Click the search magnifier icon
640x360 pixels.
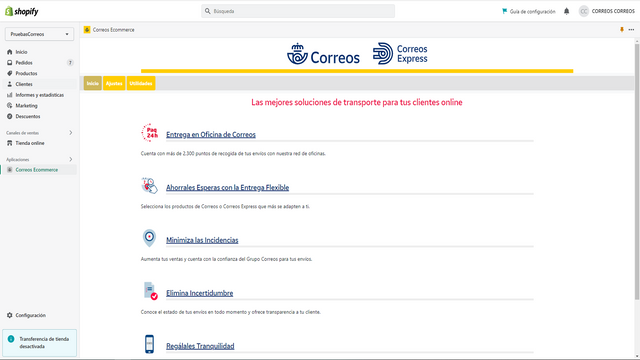tap(208, 11)
